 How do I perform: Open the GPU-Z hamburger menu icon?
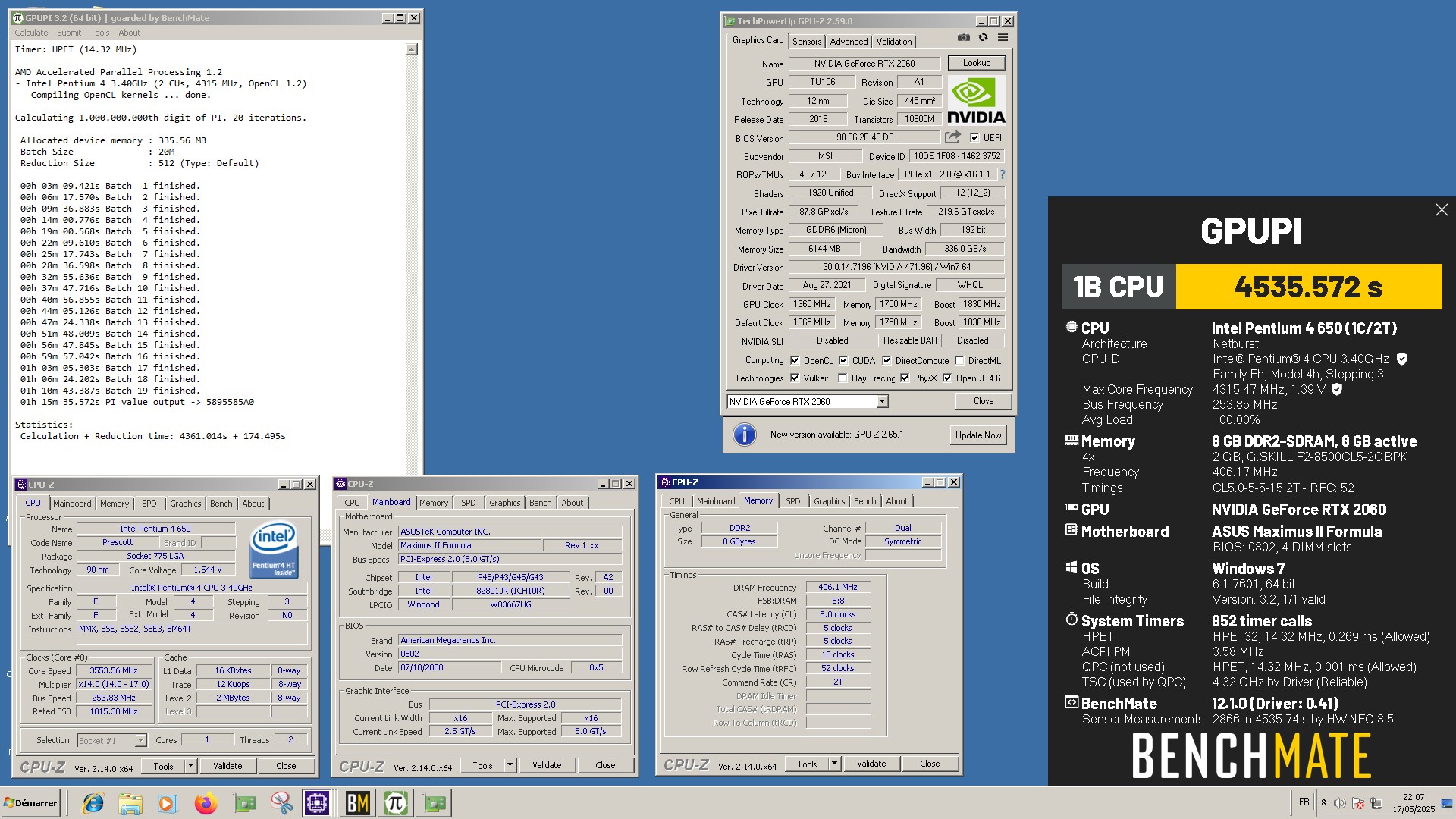pos(1003,37)
